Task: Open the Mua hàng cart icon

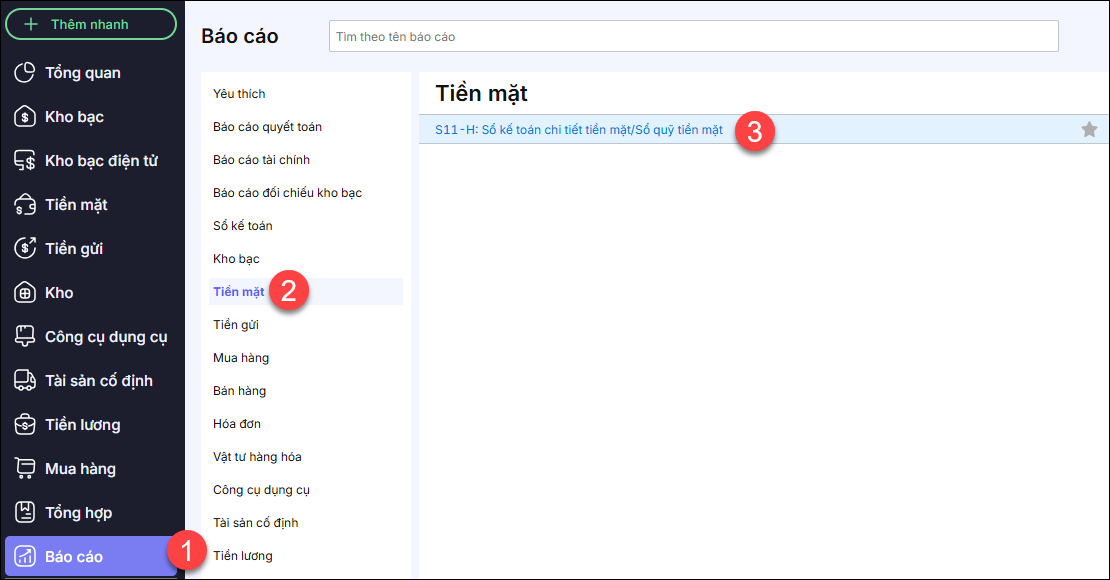Action: pos(26,469)
